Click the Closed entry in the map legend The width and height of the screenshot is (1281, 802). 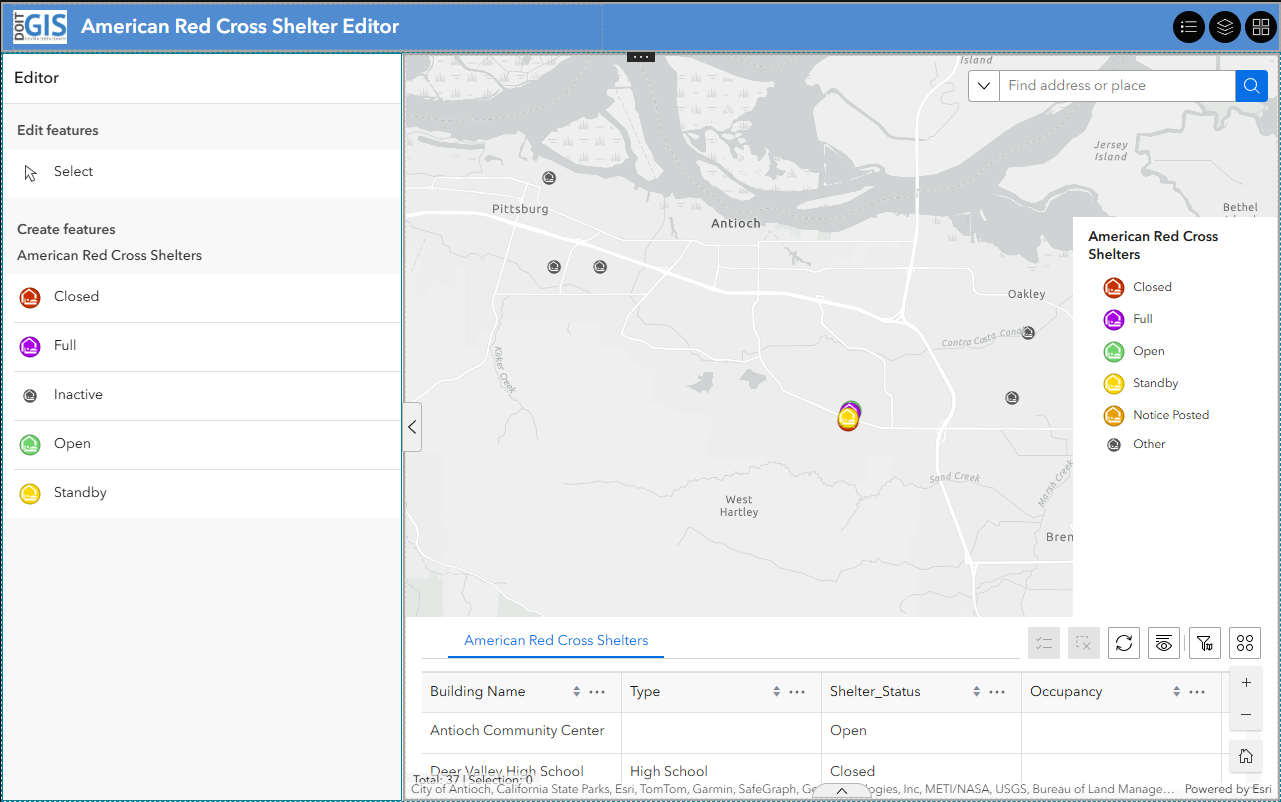click(1138, 287)
